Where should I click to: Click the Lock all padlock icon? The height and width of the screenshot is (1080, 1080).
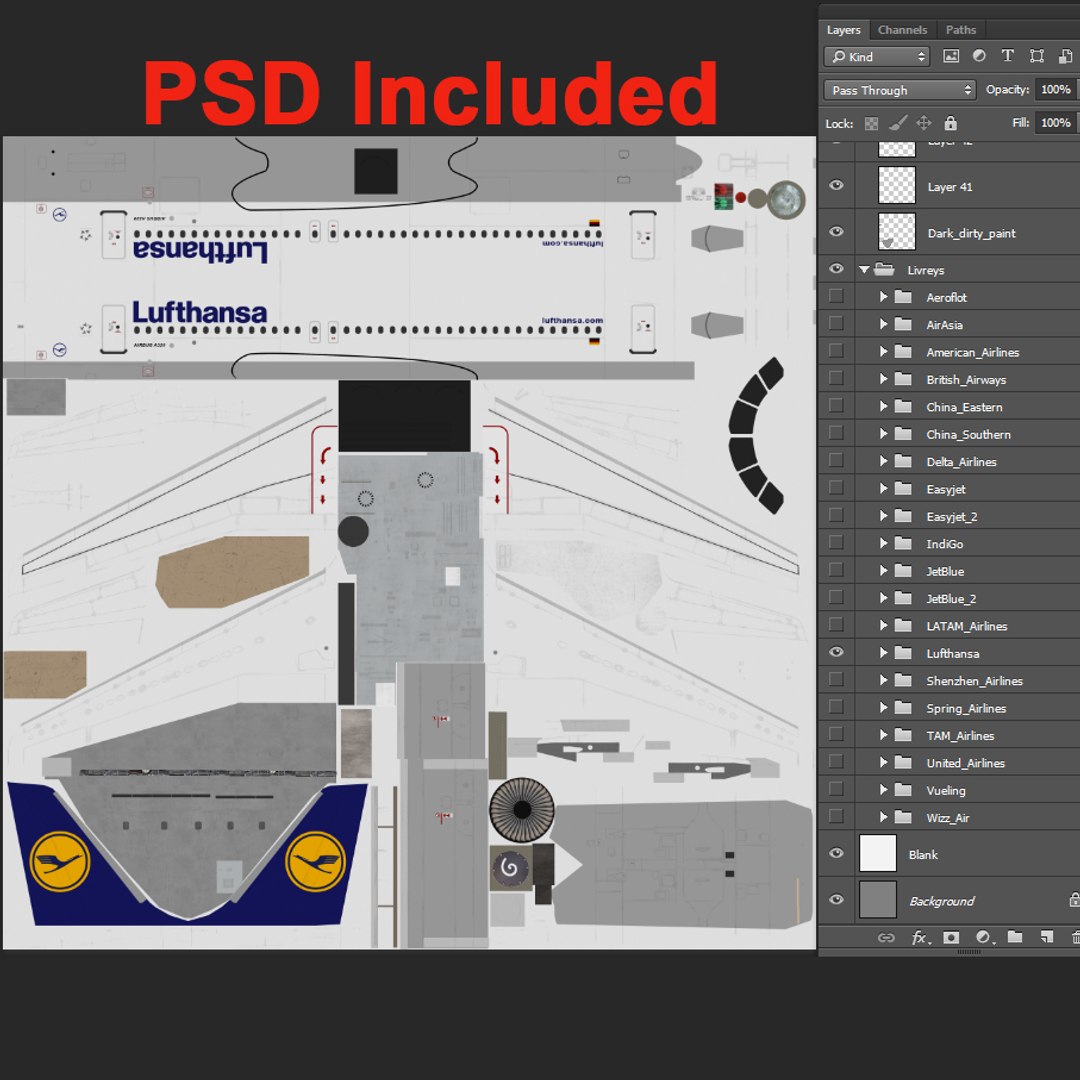click(951, 123)
